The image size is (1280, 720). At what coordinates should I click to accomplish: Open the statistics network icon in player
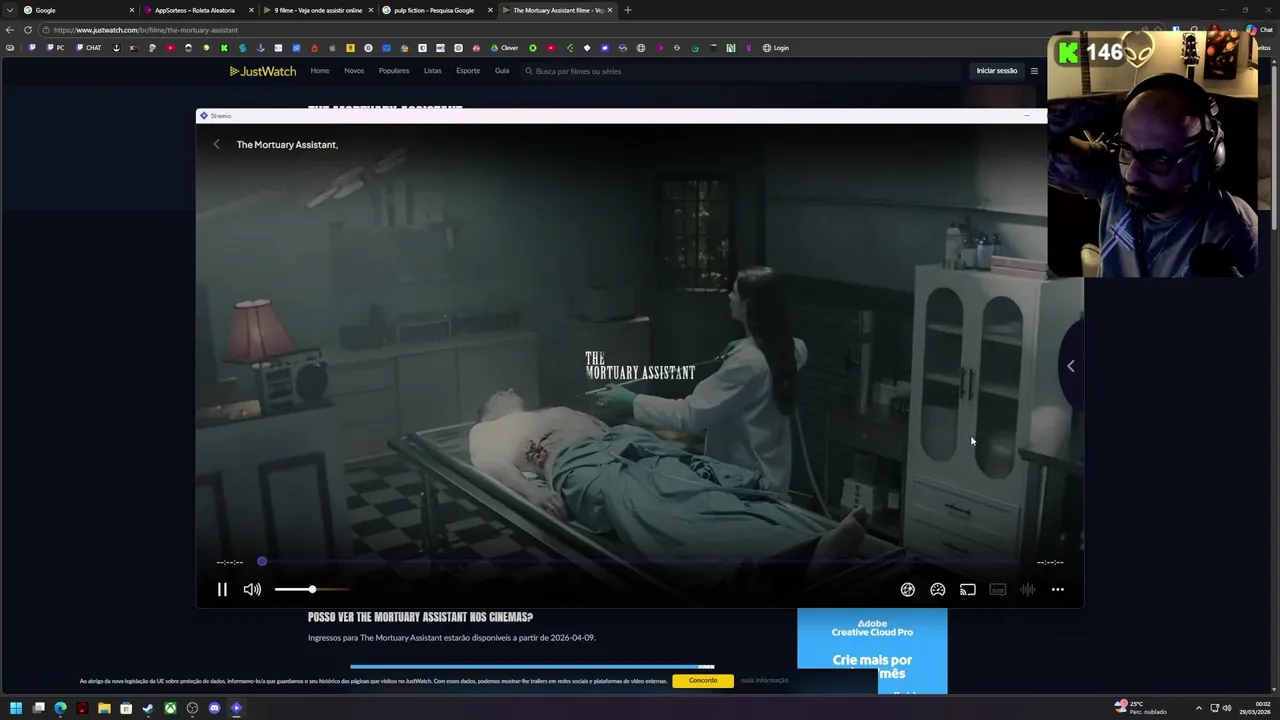tap(907, 590)
